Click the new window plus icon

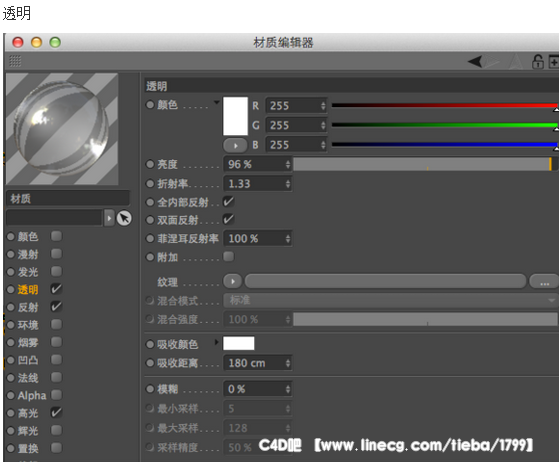tap(554, 61)
